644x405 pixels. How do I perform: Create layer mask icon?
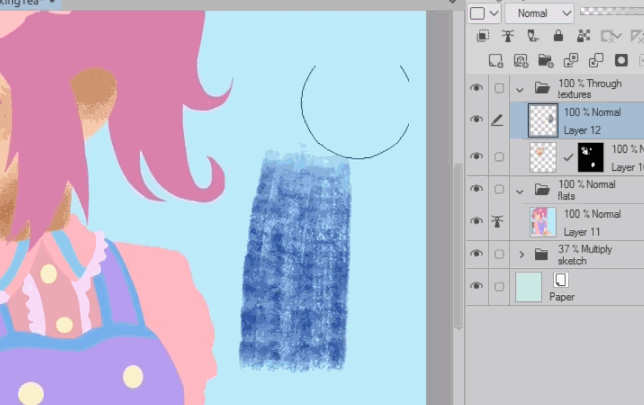pos(621,61)
